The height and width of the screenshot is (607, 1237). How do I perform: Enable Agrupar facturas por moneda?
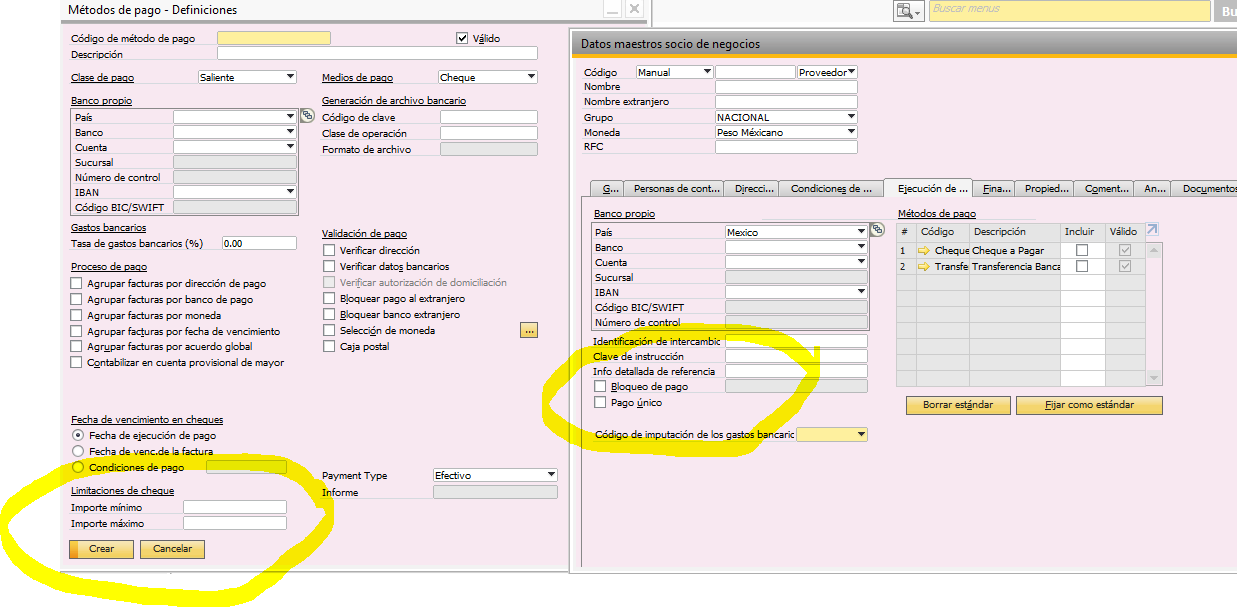click(x=77, y=315)
